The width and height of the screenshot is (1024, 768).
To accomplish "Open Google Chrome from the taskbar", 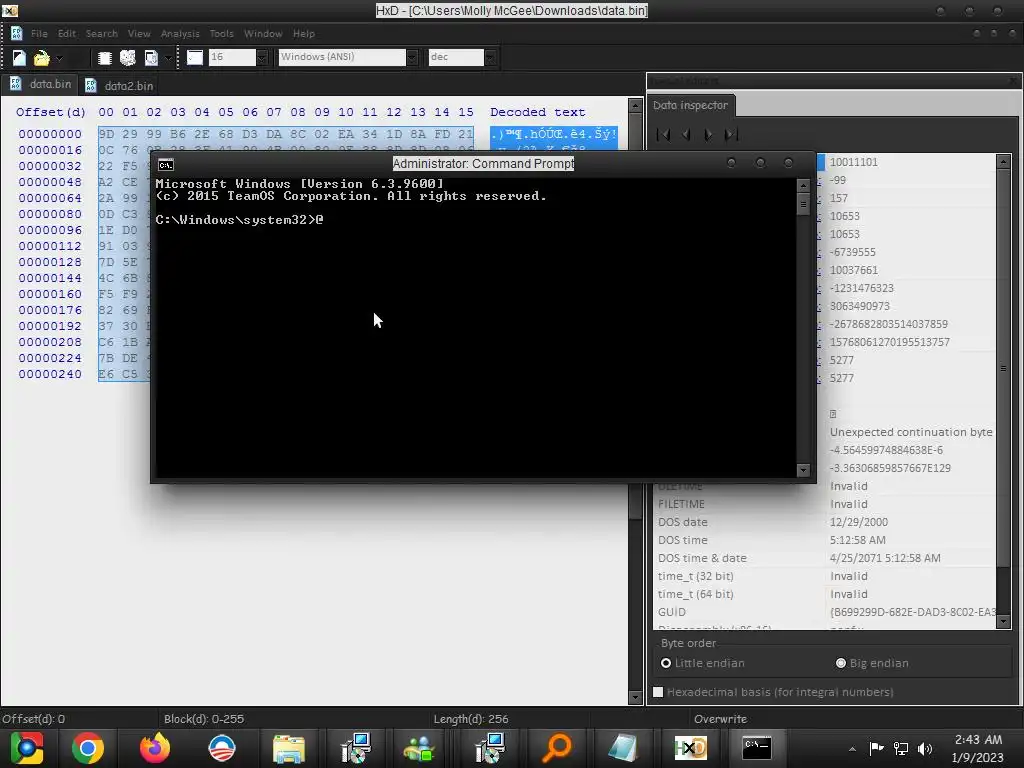I will 88,748.
